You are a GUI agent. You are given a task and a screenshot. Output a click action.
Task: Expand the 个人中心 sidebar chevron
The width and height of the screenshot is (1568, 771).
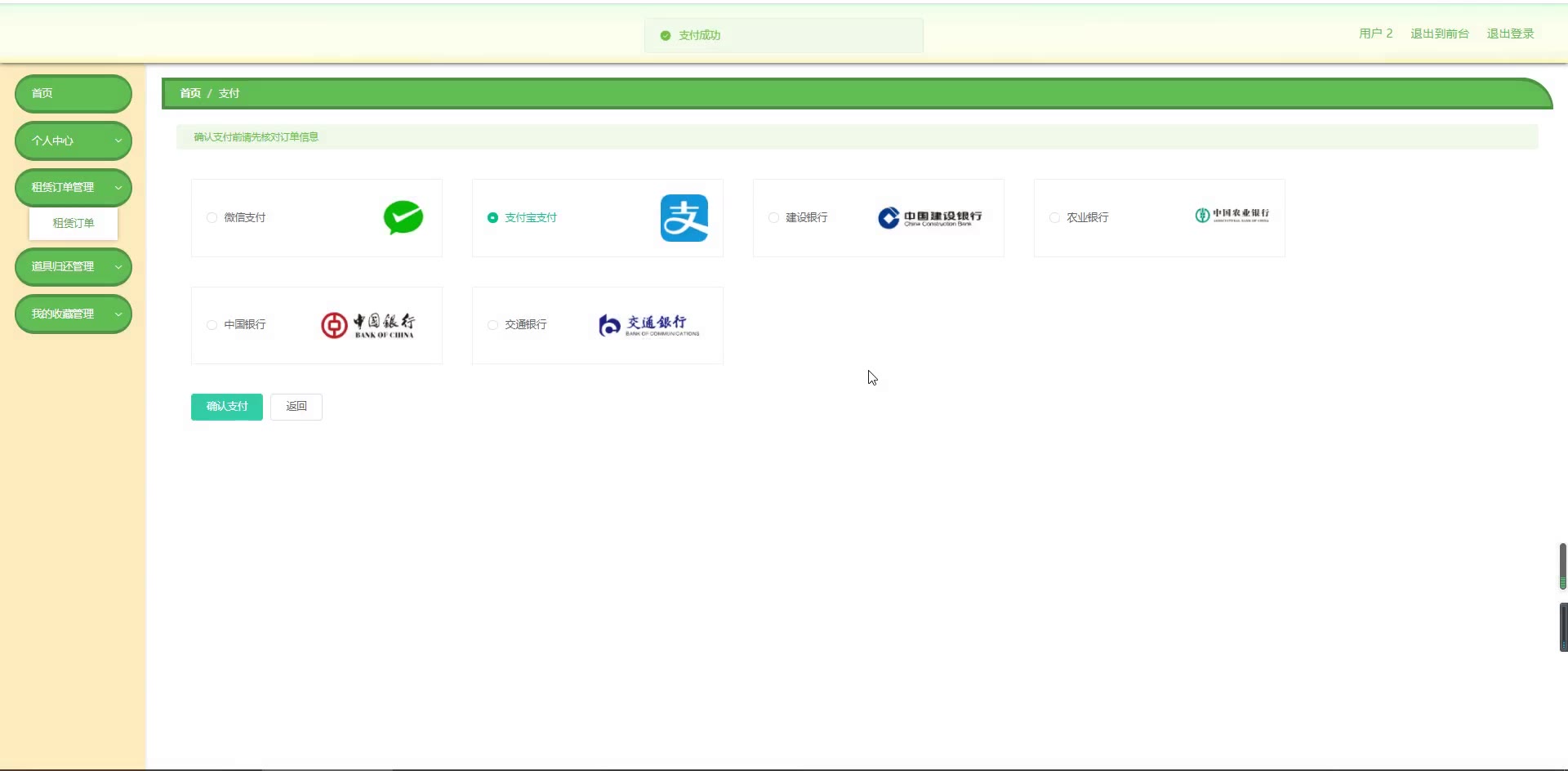(118, 140)
